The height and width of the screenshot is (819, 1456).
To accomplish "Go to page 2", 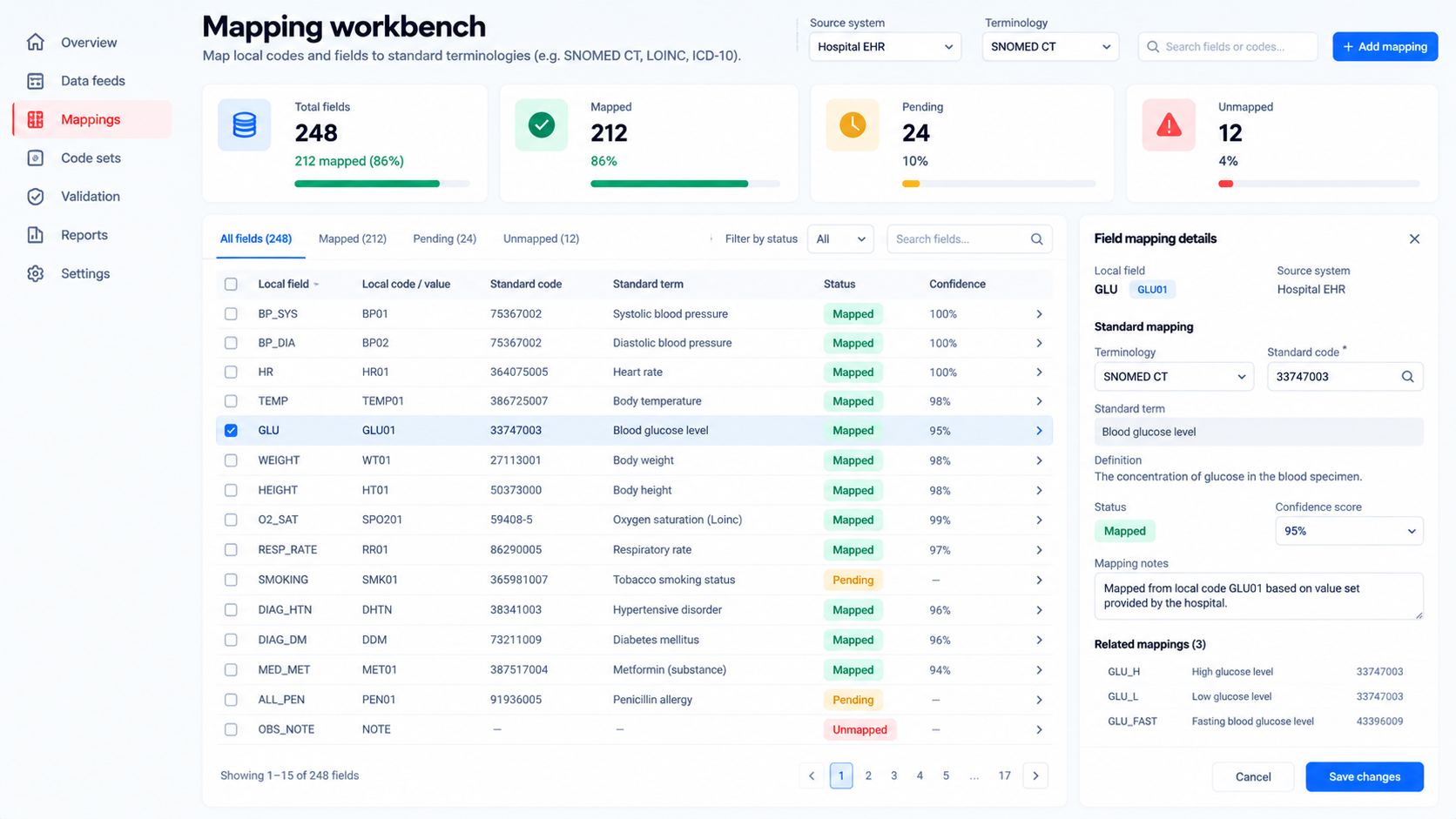I will pyautogui.click(x=868, y=775).
